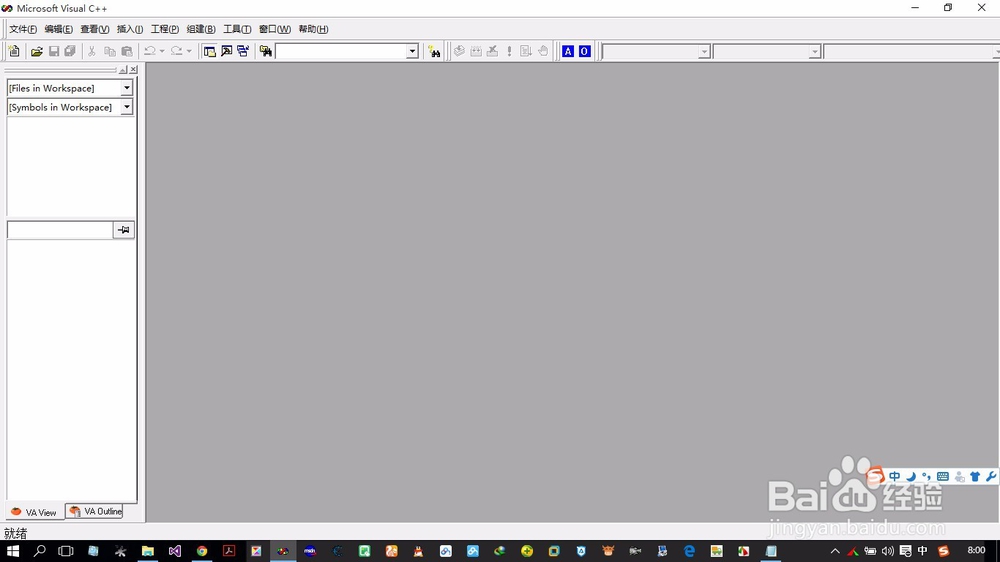Create a new text file from toolbar
This screenshot has height=562, width=1000.
[14, 51]
